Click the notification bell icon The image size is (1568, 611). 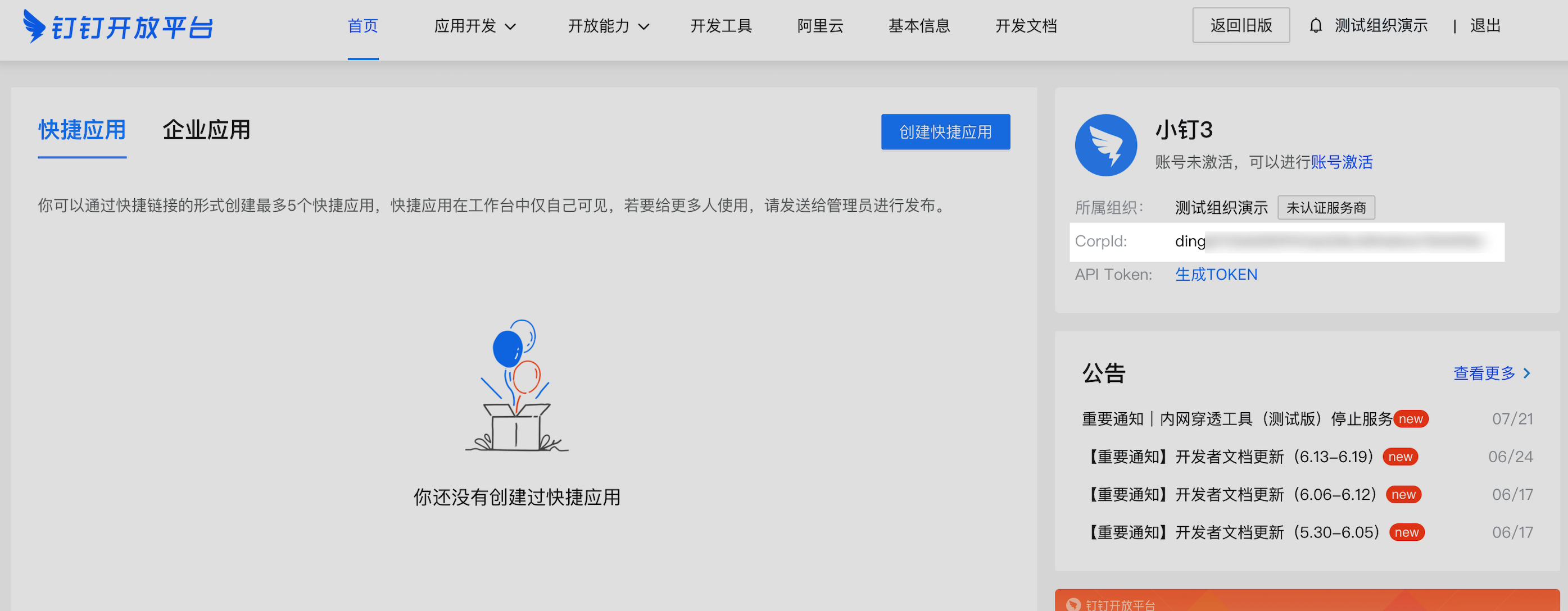click(1316, 25)
